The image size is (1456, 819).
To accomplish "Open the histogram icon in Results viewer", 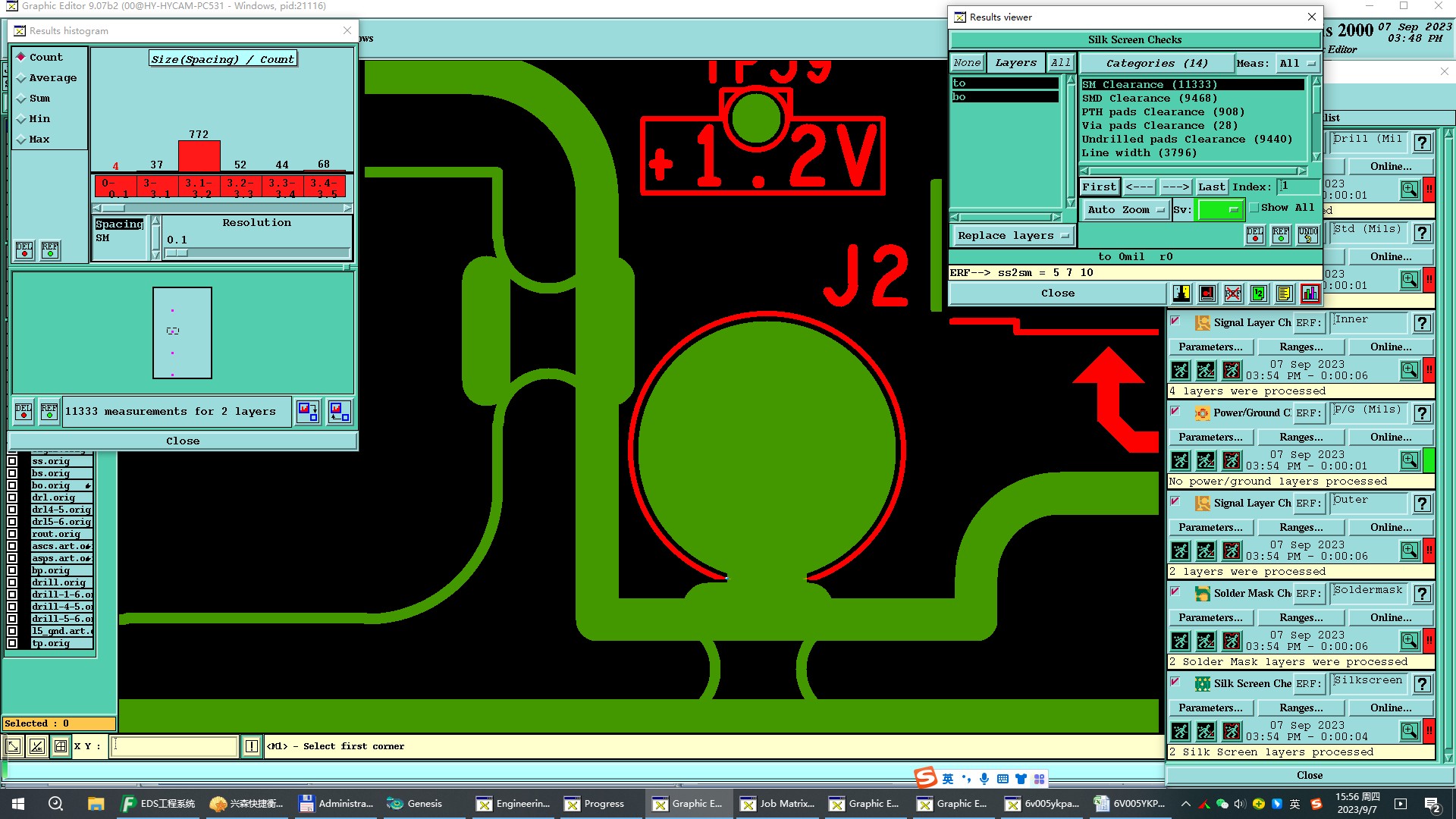I will click(1310, 293).
